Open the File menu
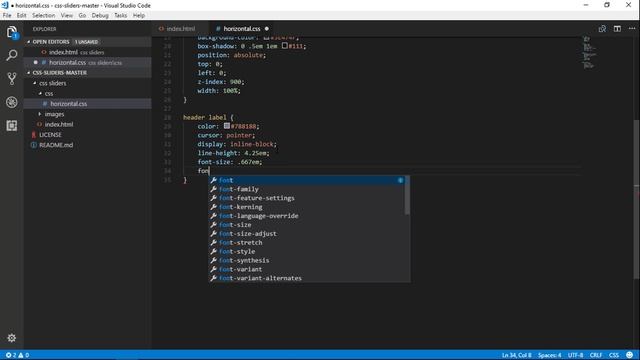The height and width of the screenshot is (360, 640). (x=7, y=15)
